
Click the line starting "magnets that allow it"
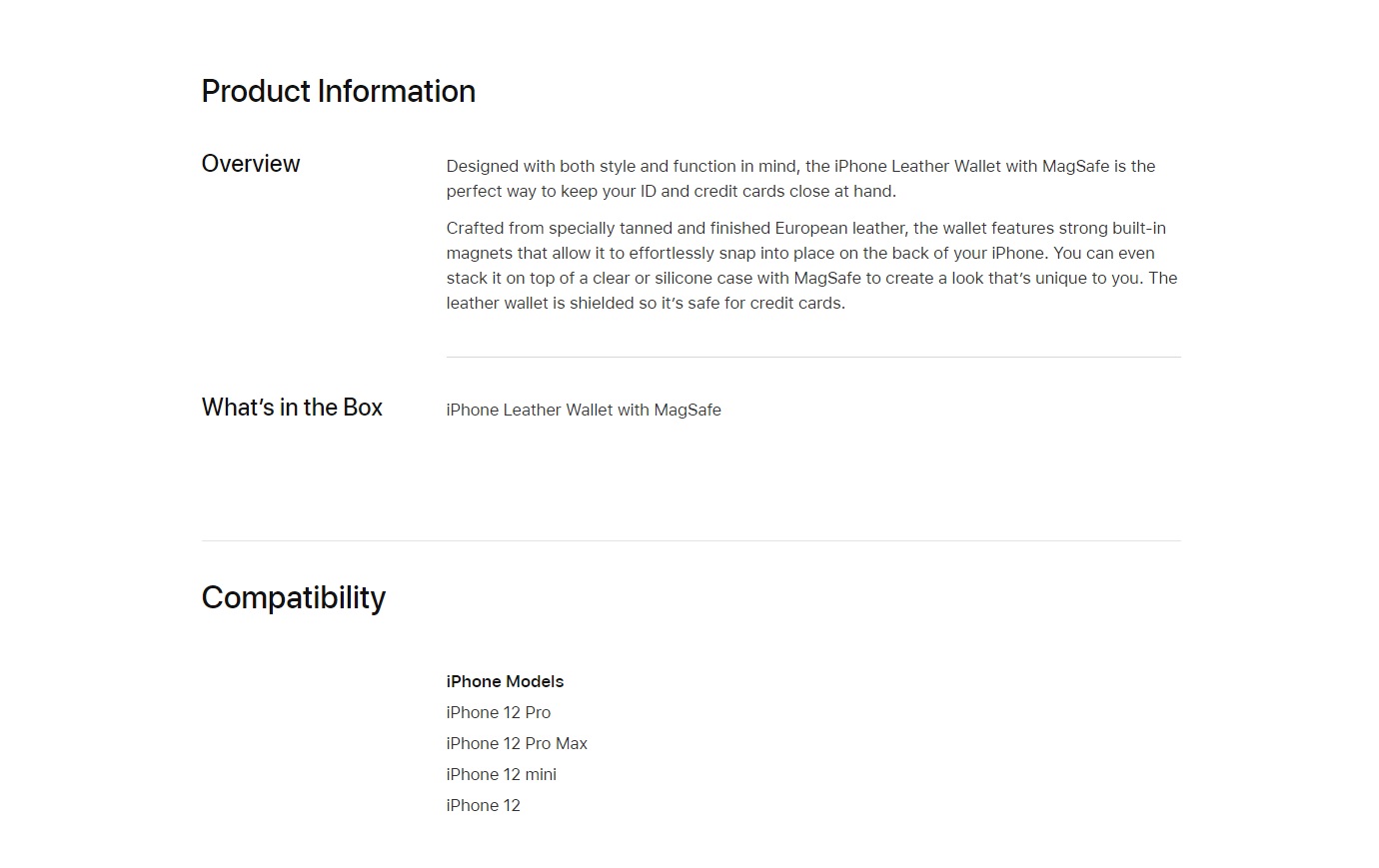[x=800, y=253]
